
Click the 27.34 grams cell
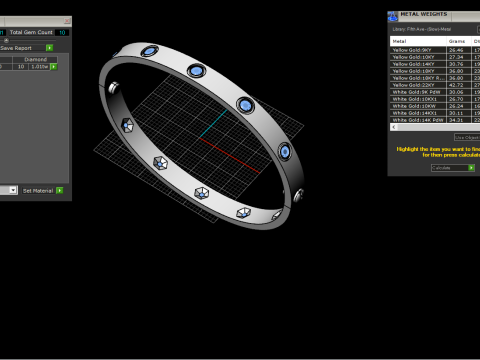[x=459, y=57]
